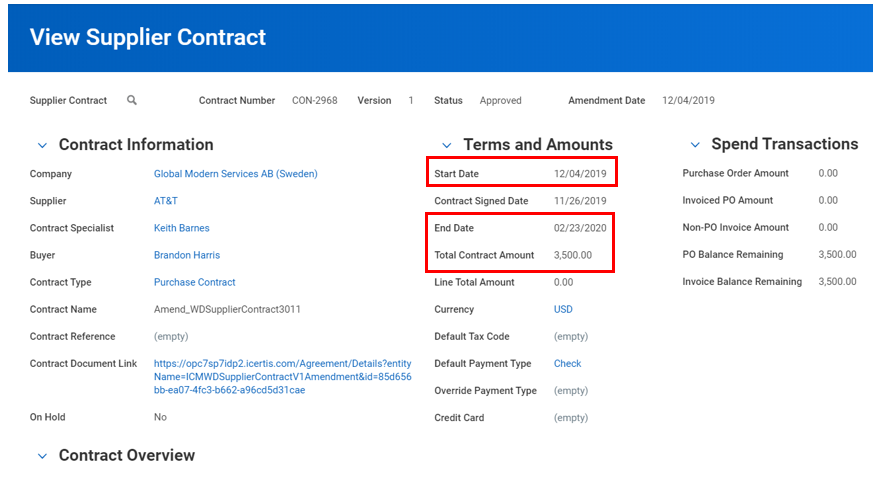Click the End Date value 02/23/2020
875x484 pixels.
tap(580, 228)
